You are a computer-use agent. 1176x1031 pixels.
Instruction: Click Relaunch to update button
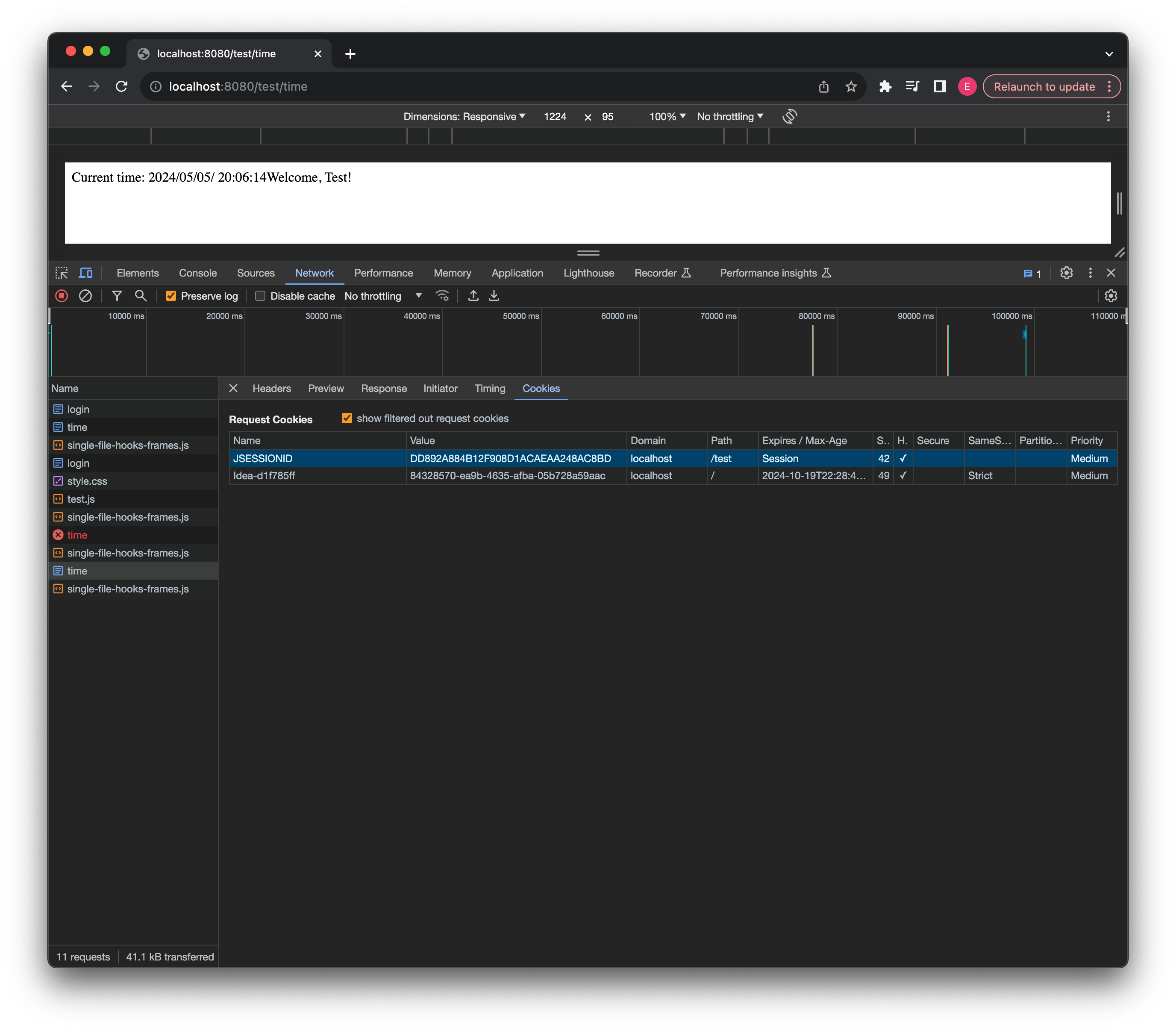[1044, 86]
